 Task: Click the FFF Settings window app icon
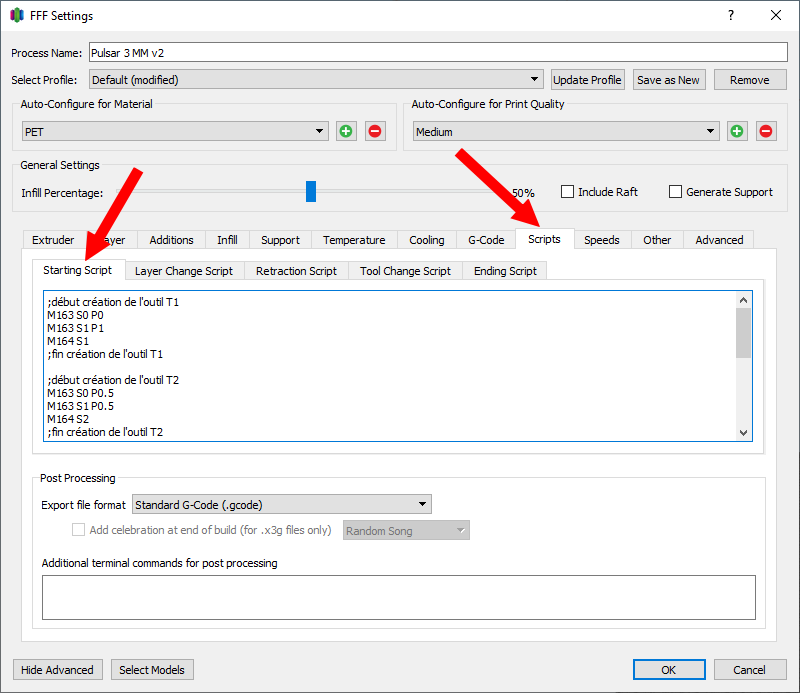17,15
